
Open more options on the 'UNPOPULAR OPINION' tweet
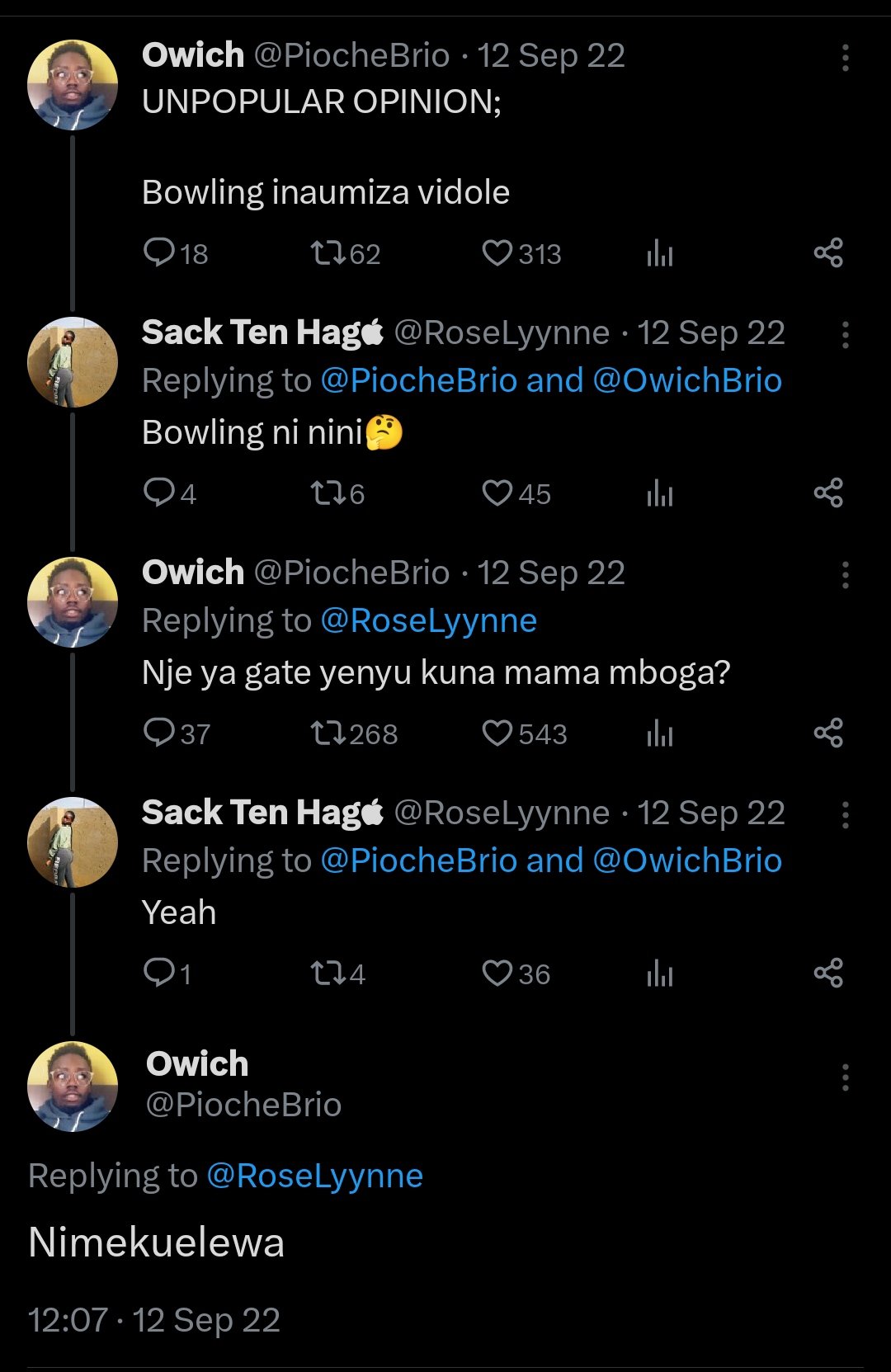pos(845,58)
